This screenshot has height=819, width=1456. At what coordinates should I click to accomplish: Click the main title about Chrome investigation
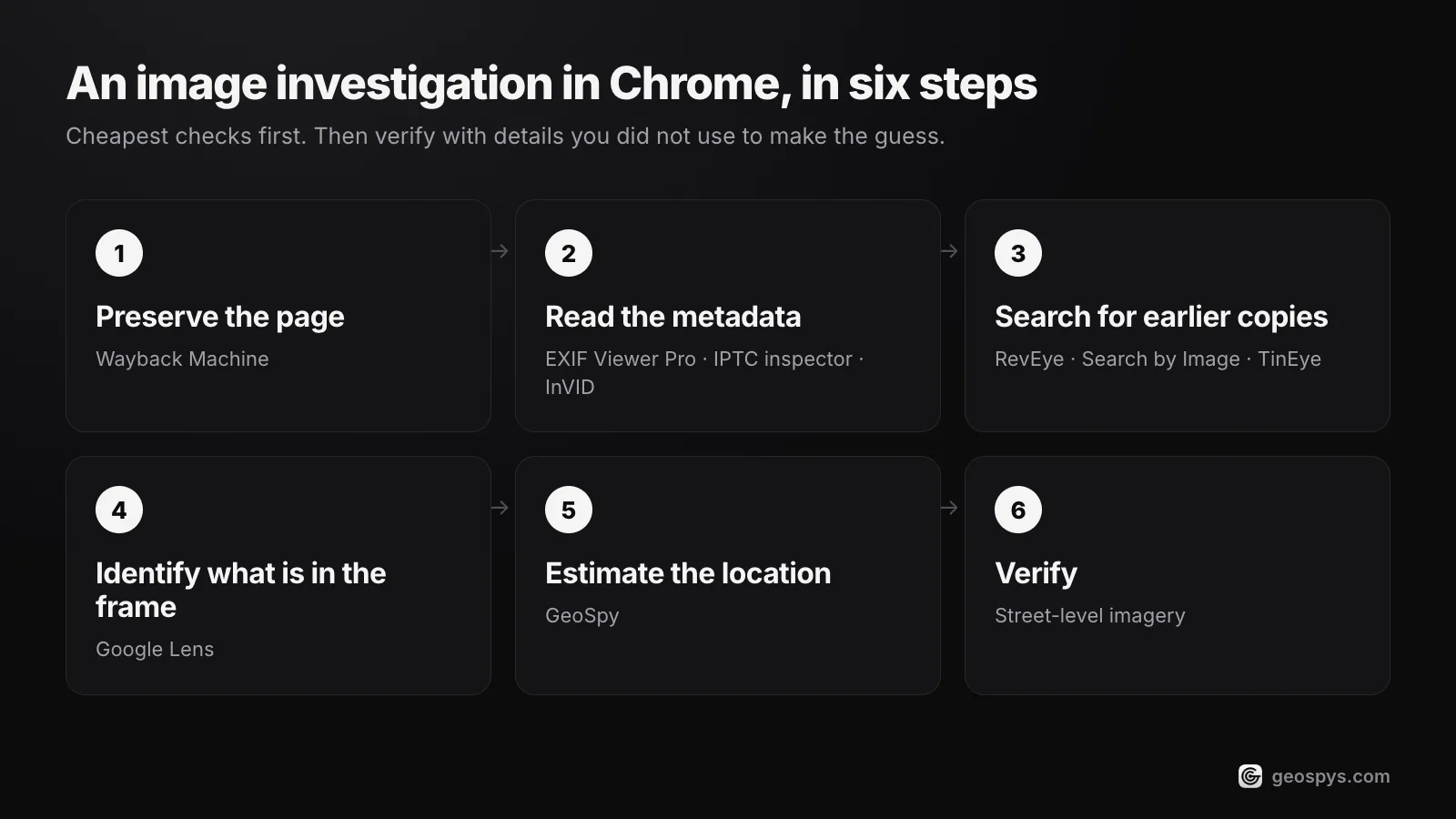pyautogui.click(x=551, y=84)
